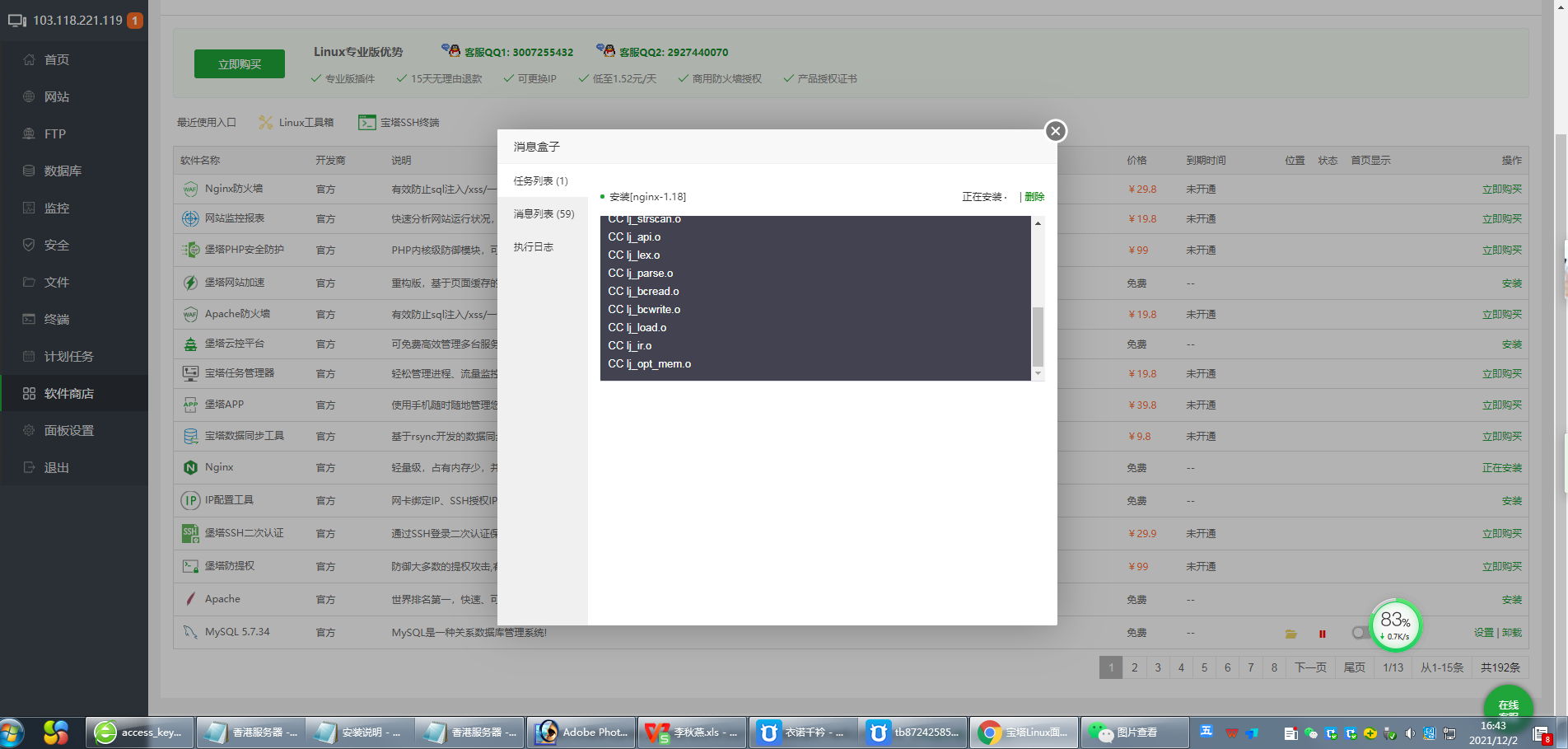1568x749 pixels.
Task: Open the 计划任务 schedule icon in sidebar
Action: click(29, 356)
